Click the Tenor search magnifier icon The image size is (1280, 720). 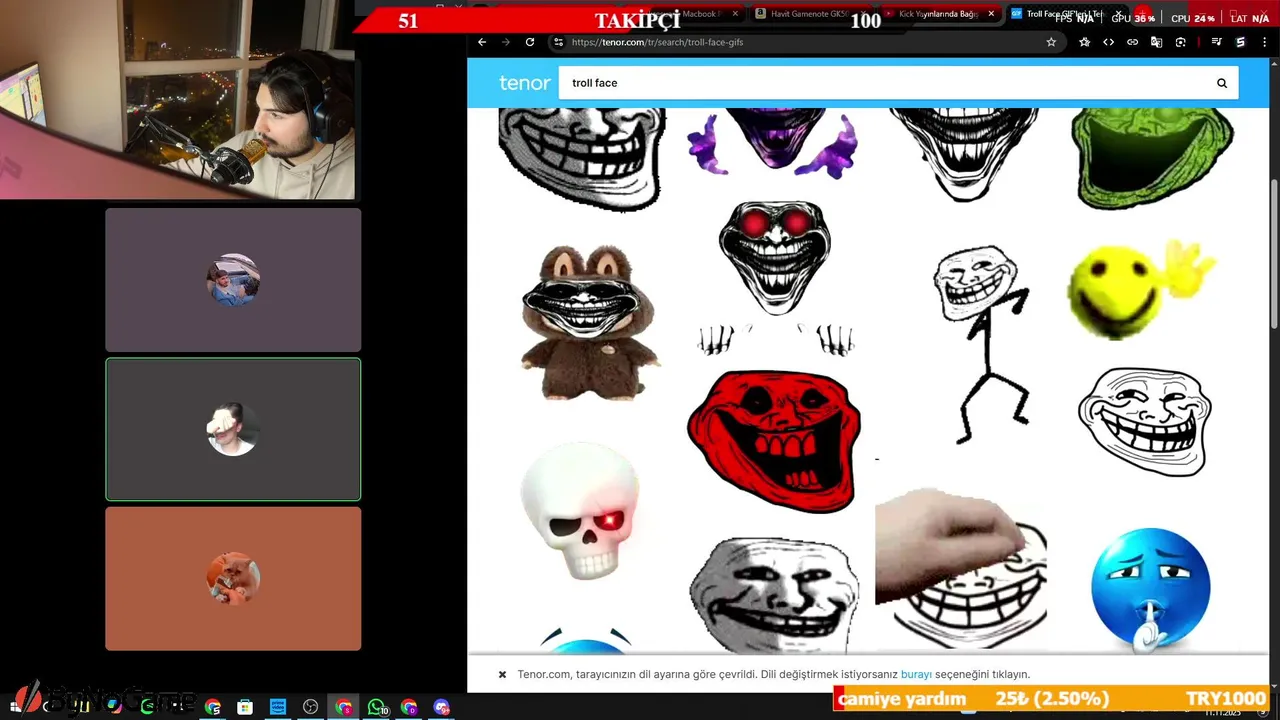(x=1221, y=83)
